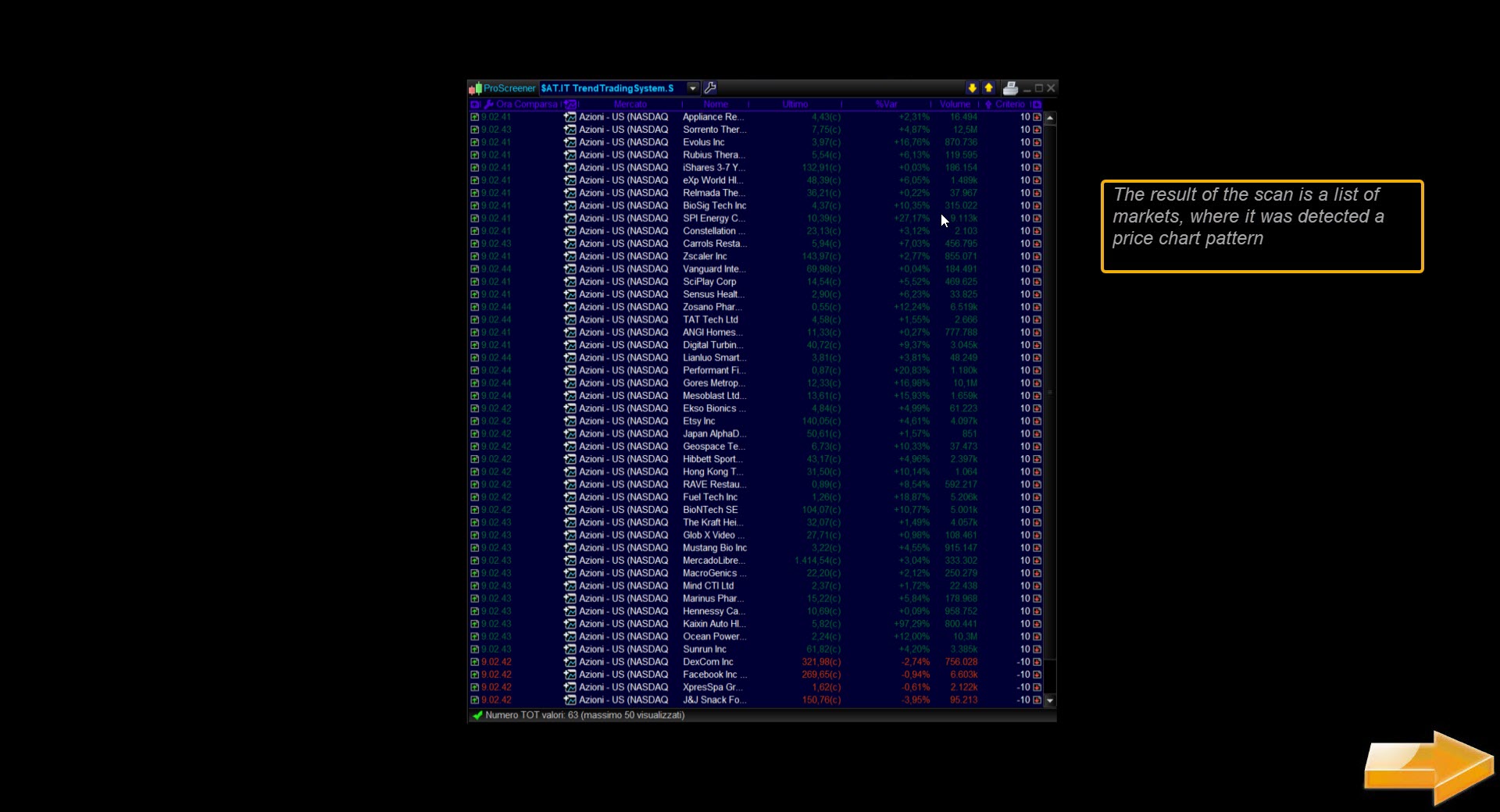This screenshot has width=1500, height=812.
Task: Select the BioSig Tech Inc row name
Action: [x=714, y=205]
